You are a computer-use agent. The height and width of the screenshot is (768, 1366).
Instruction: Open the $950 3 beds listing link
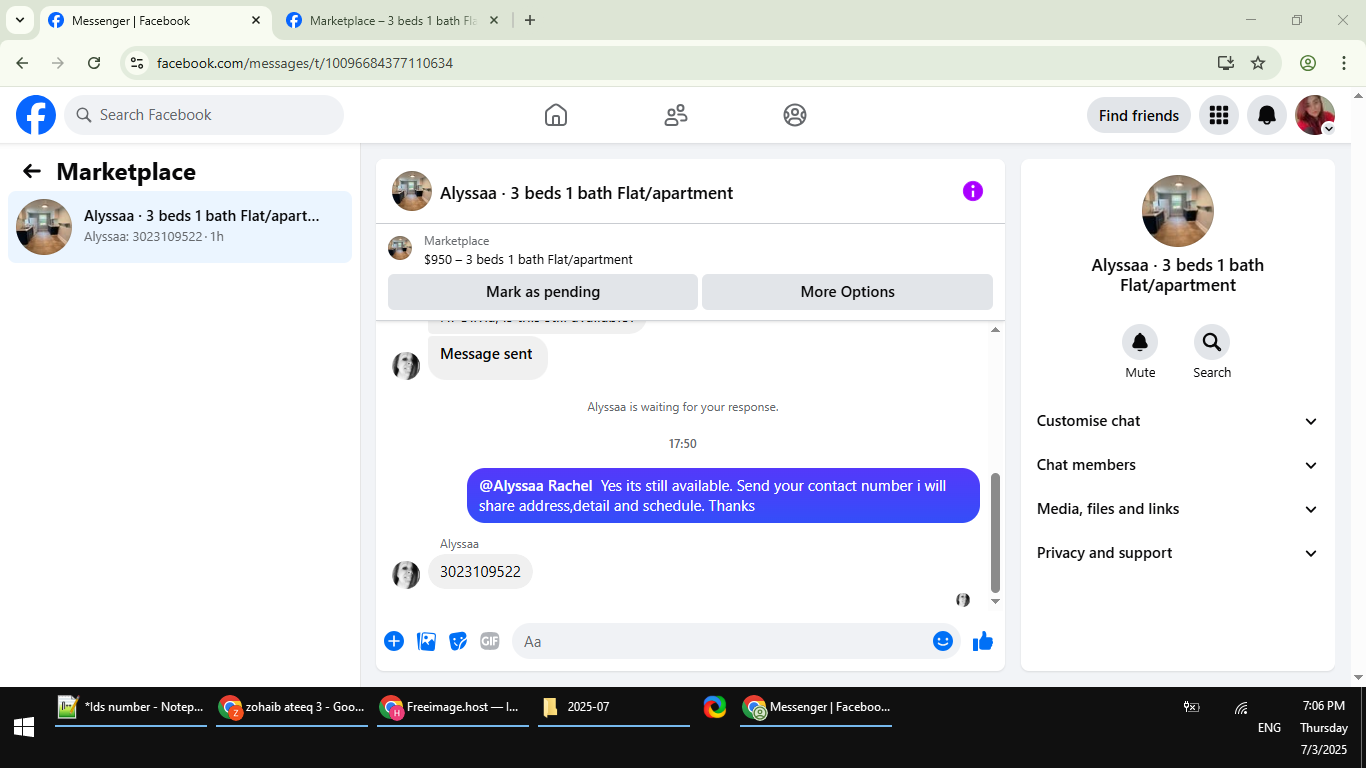pos(528,259)
